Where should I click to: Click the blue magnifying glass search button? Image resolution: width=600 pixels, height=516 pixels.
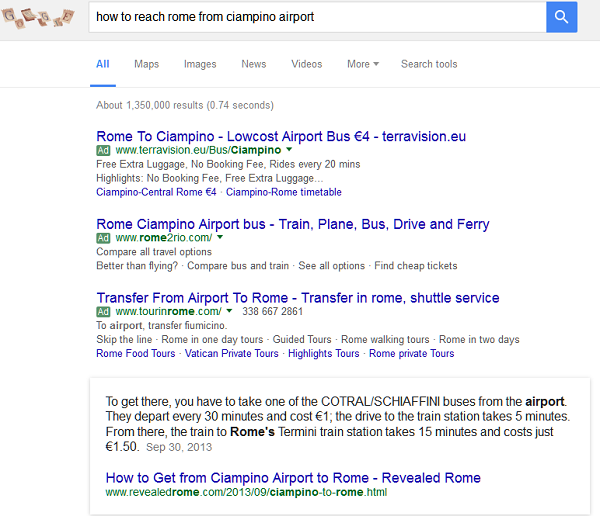click(x=561, y=17)
